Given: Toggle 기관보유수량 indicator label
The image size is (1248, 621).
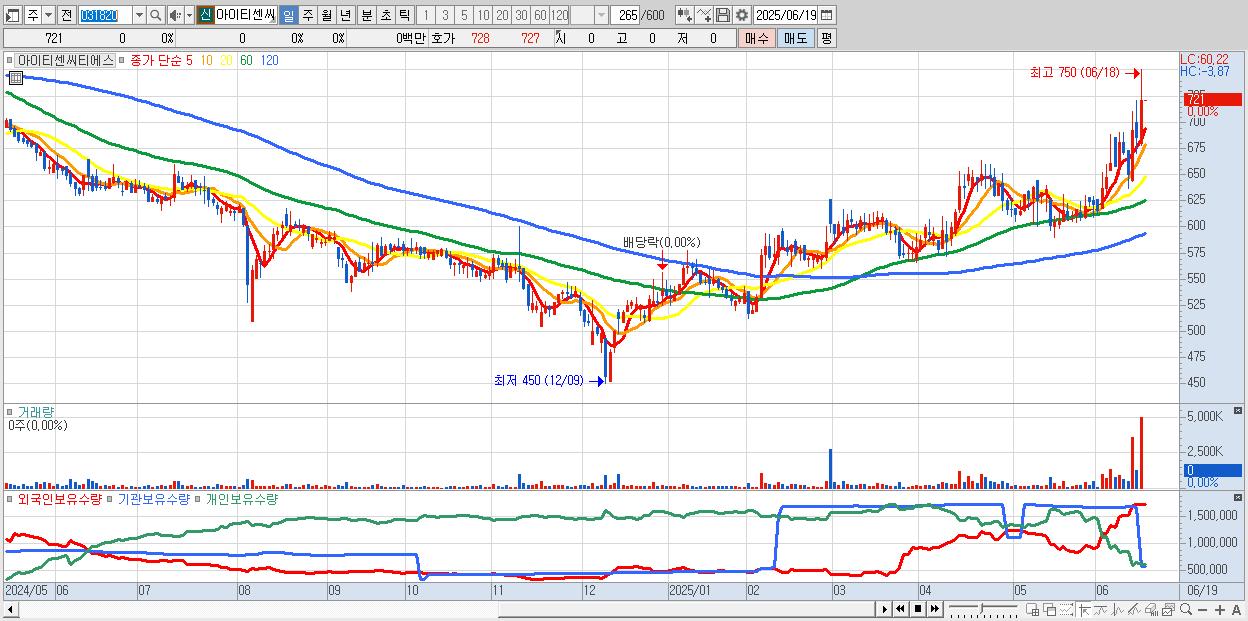Looking at the screenshot, I should (x=154, y=498).
